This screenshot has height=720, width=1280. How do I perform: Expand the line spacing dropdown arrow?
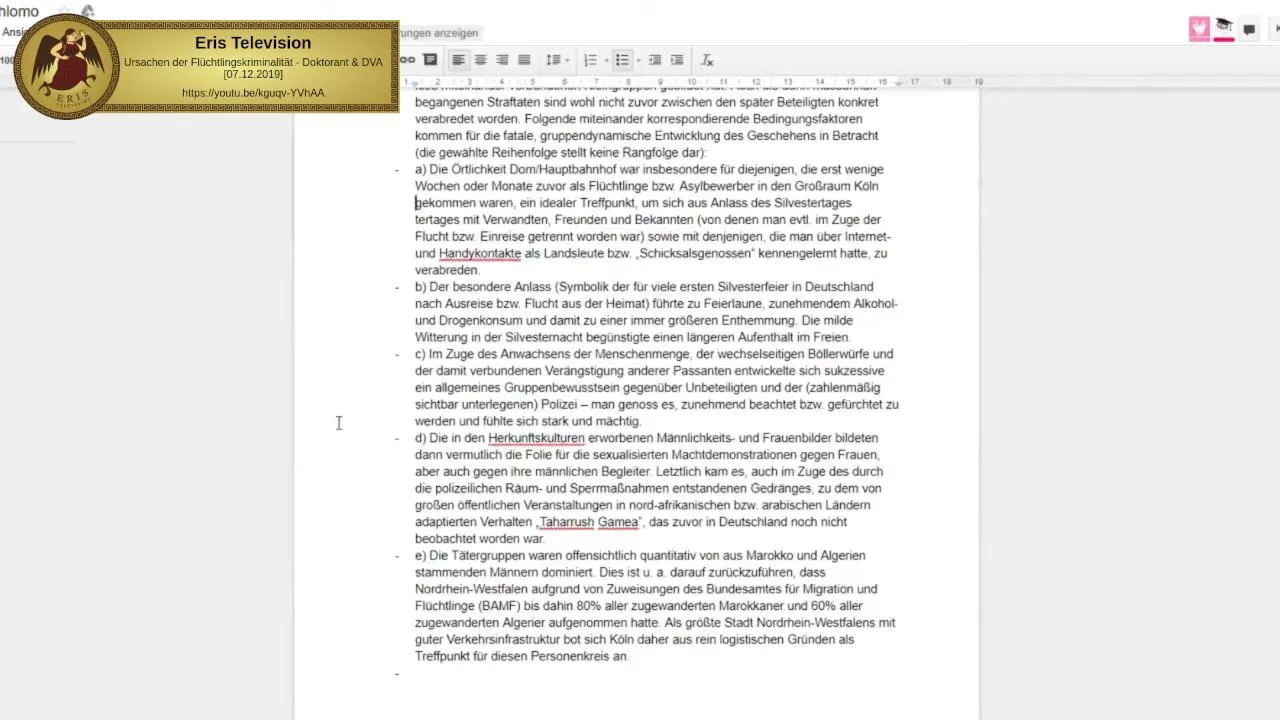pos(565,61)
